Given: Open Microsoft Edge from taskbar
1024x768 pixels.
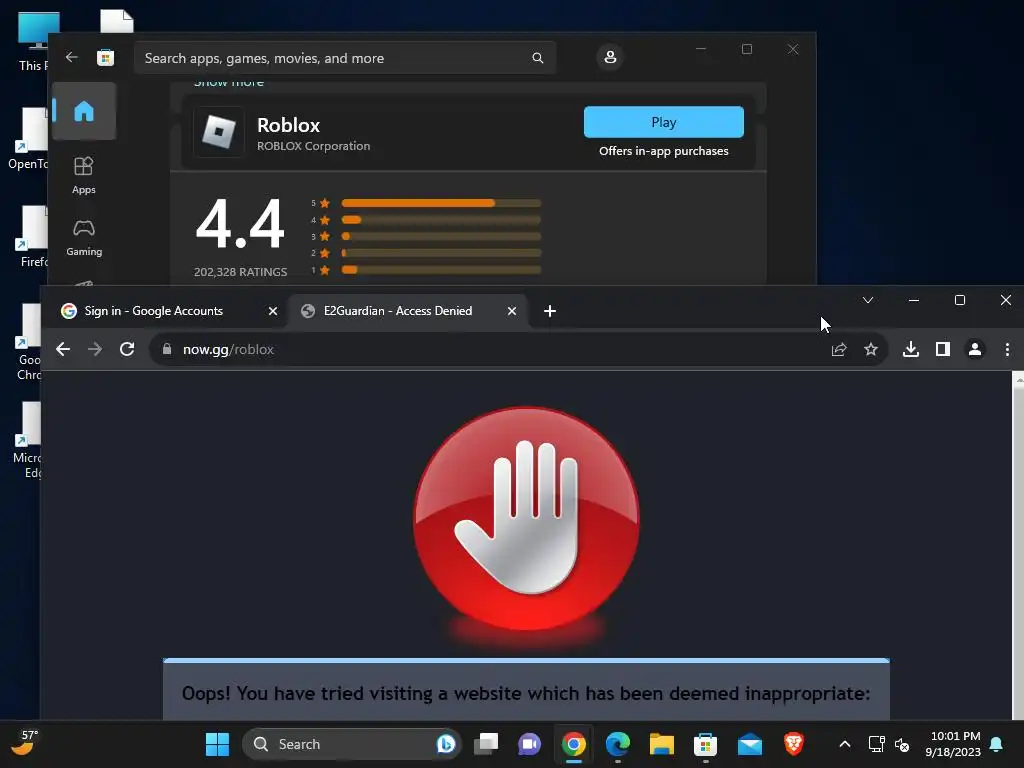Looking at the screenshot, I should coord(618,744).
